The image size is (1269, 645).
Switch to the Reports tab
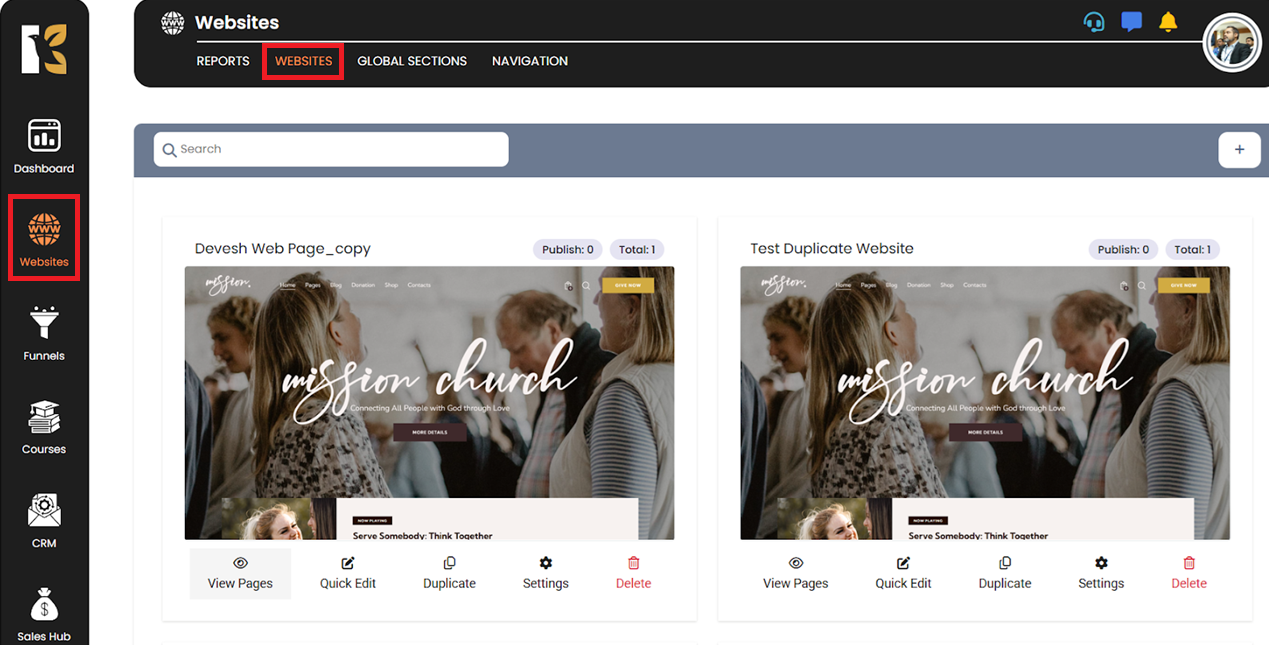(223, 61)
